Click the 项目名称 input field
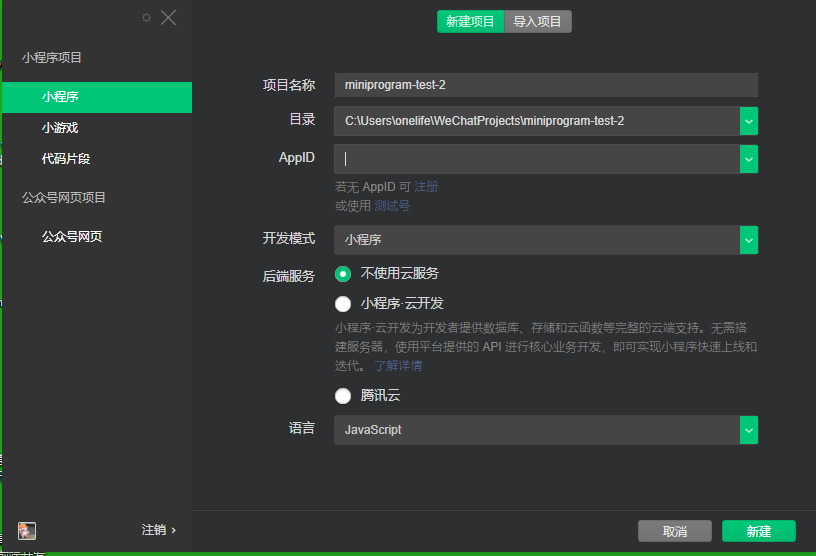Screen dimensions: 816x556 [x=546, y=85]
